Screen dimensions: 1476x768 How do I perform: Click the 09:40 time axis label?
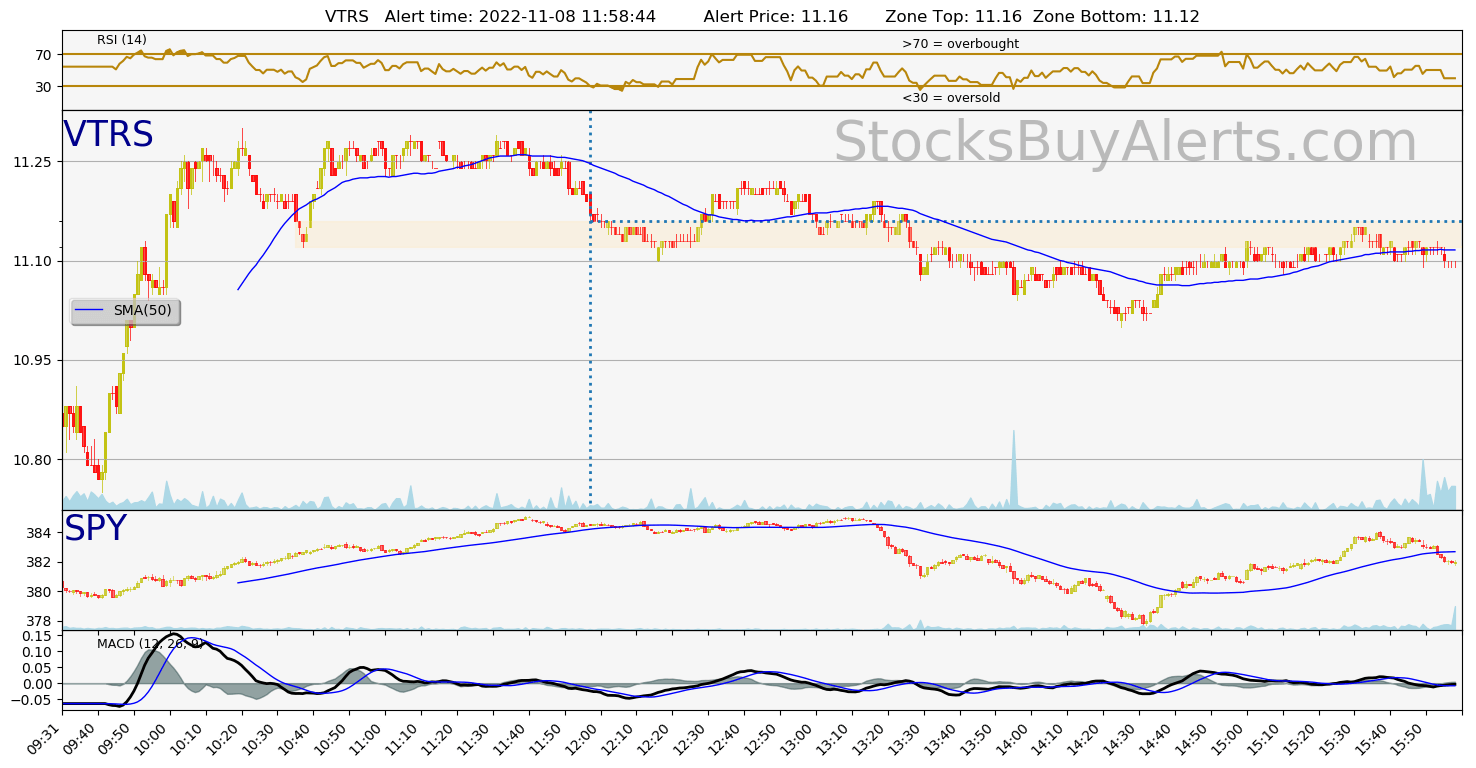[79, 738]
